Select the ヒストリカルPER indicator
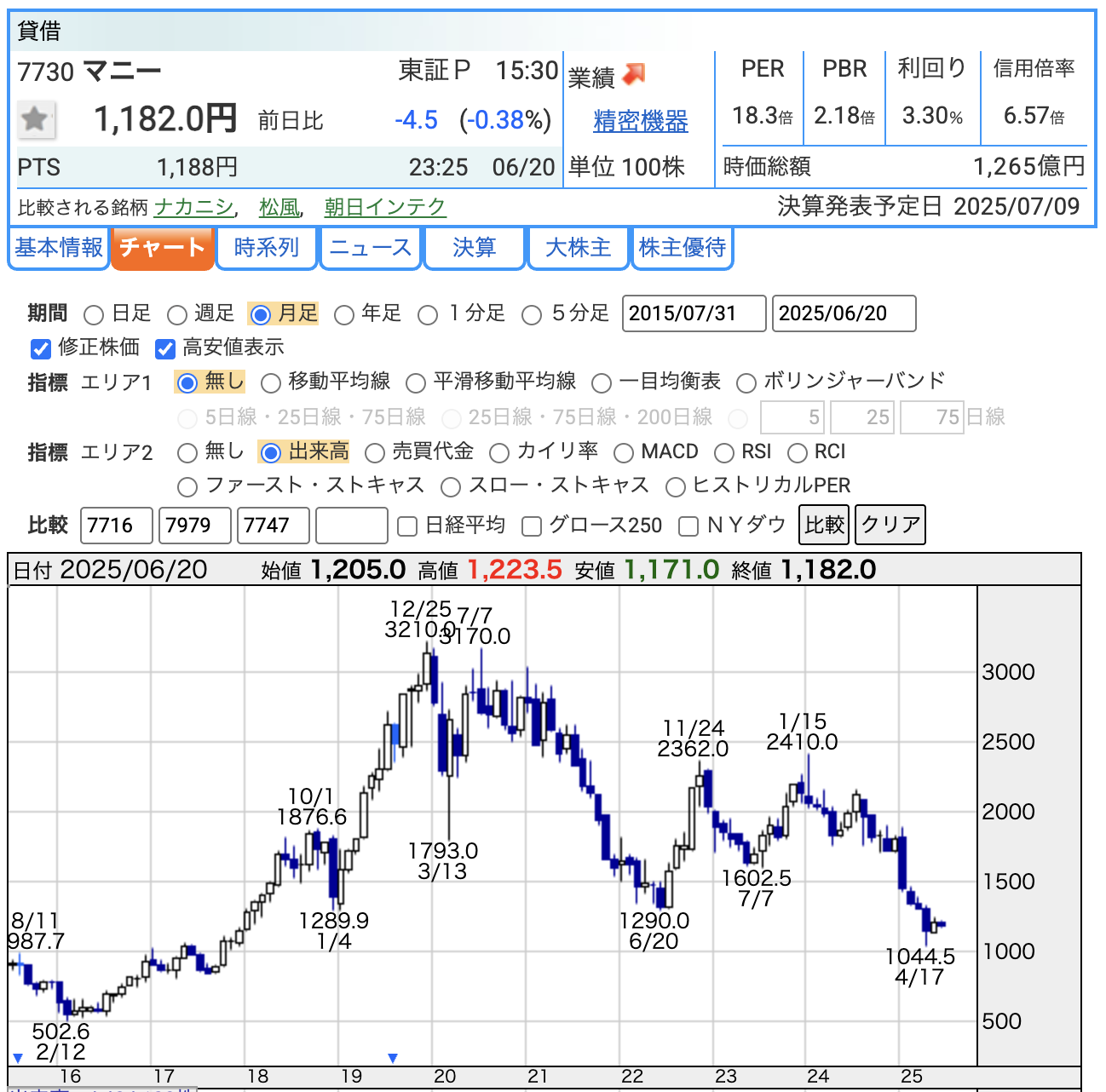The width and height of the screenshot is (1106, 1092). (675, 487)
